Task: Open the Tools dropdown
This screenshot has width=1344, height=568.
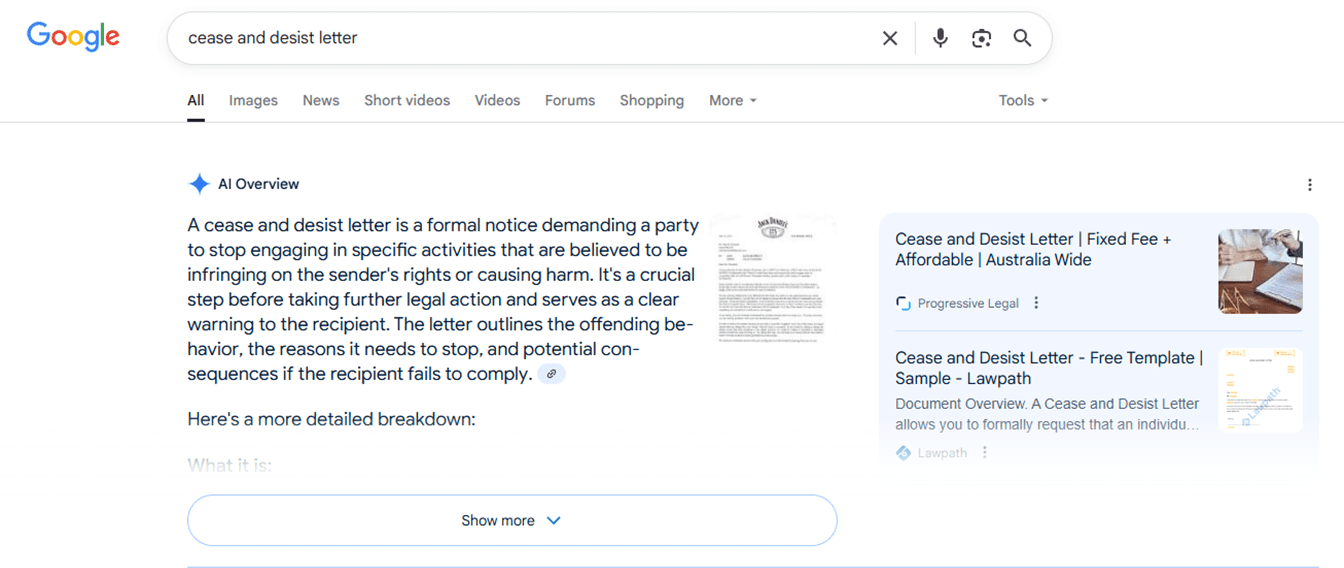Action: point(1023,100)
